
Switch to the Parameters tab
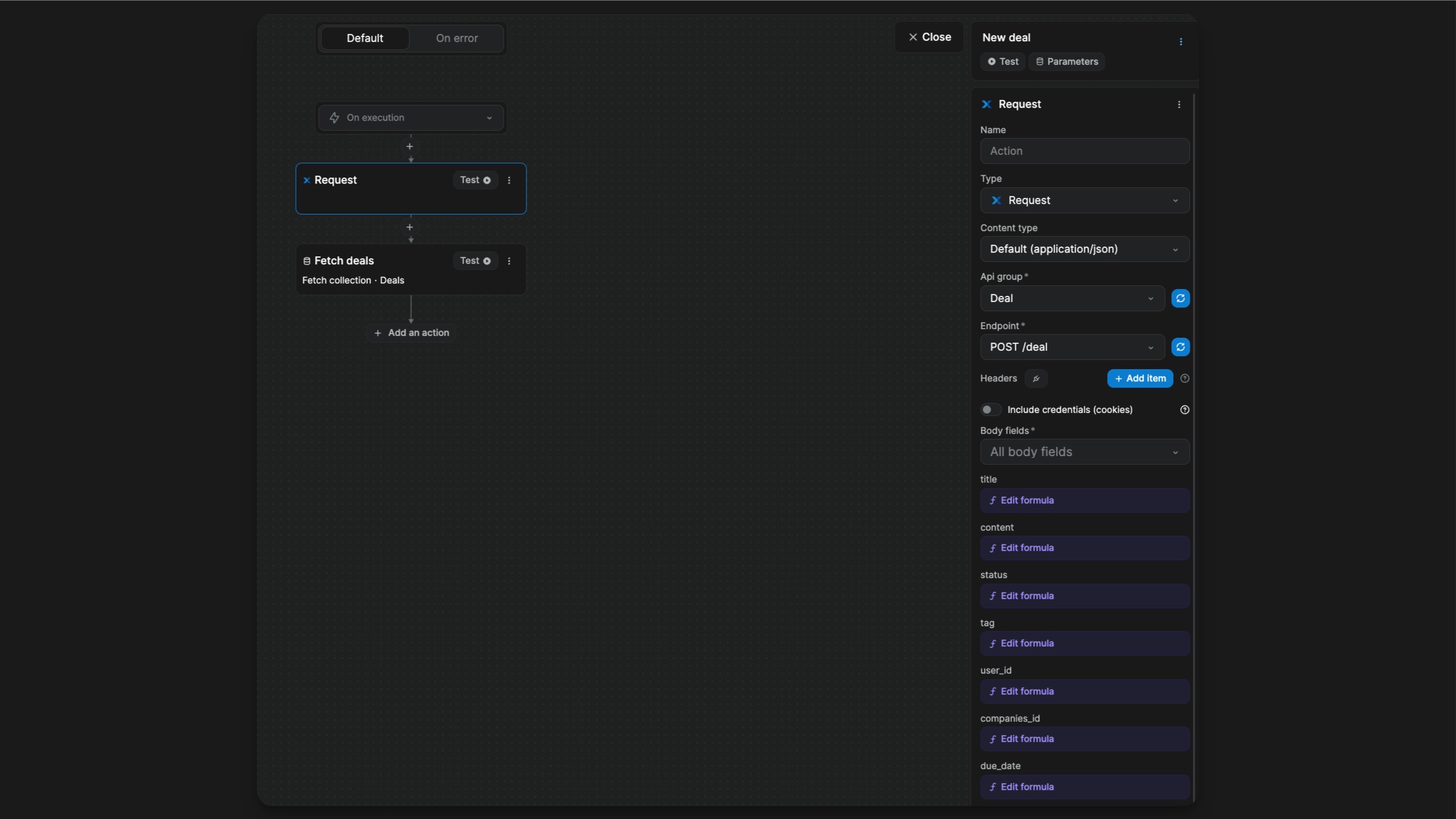[x=1068, y=62]
